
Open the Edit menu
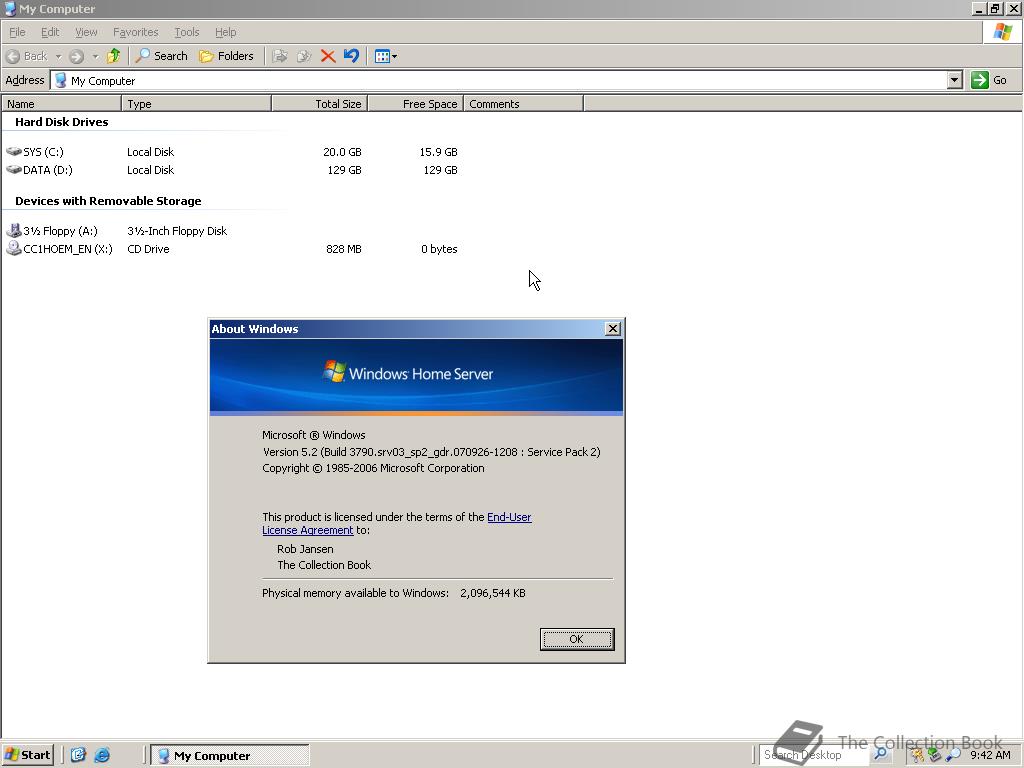(x=50, y=32)
